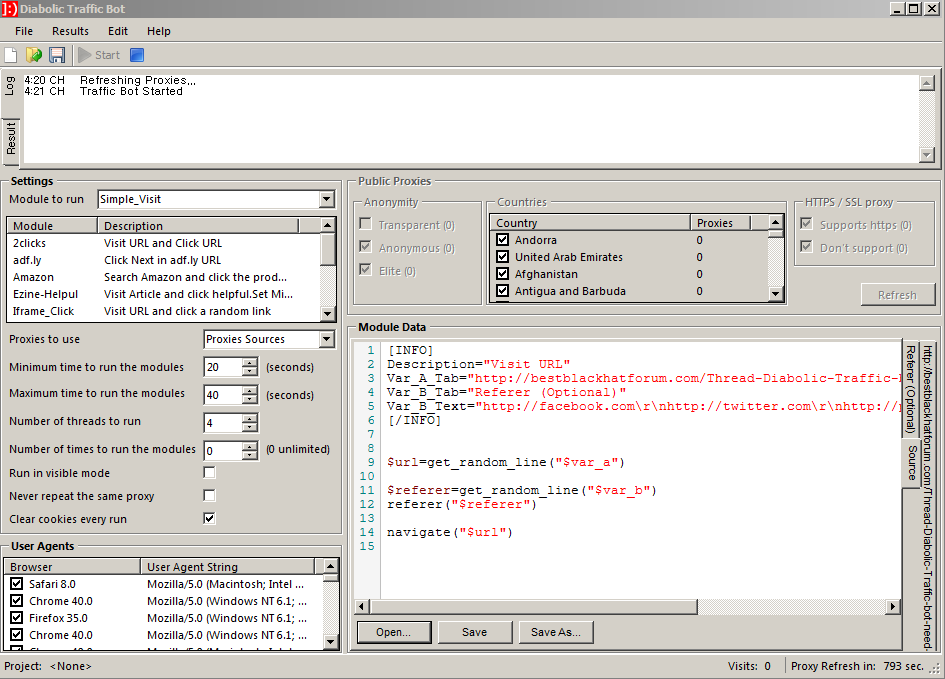This screenshot has width=945, height=679.
Task: Click the Description="Visit URL" code line
Action: [478, 364]
